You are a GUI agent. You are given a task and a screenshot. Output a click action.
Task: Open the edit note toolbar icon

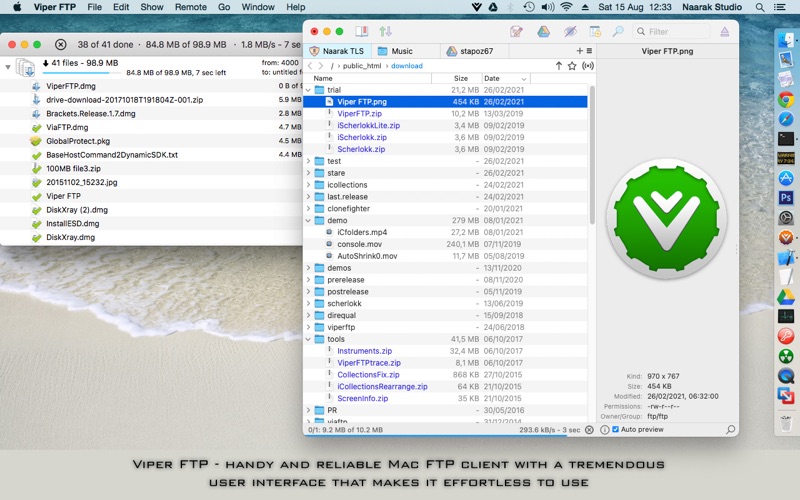pos(516,32)
